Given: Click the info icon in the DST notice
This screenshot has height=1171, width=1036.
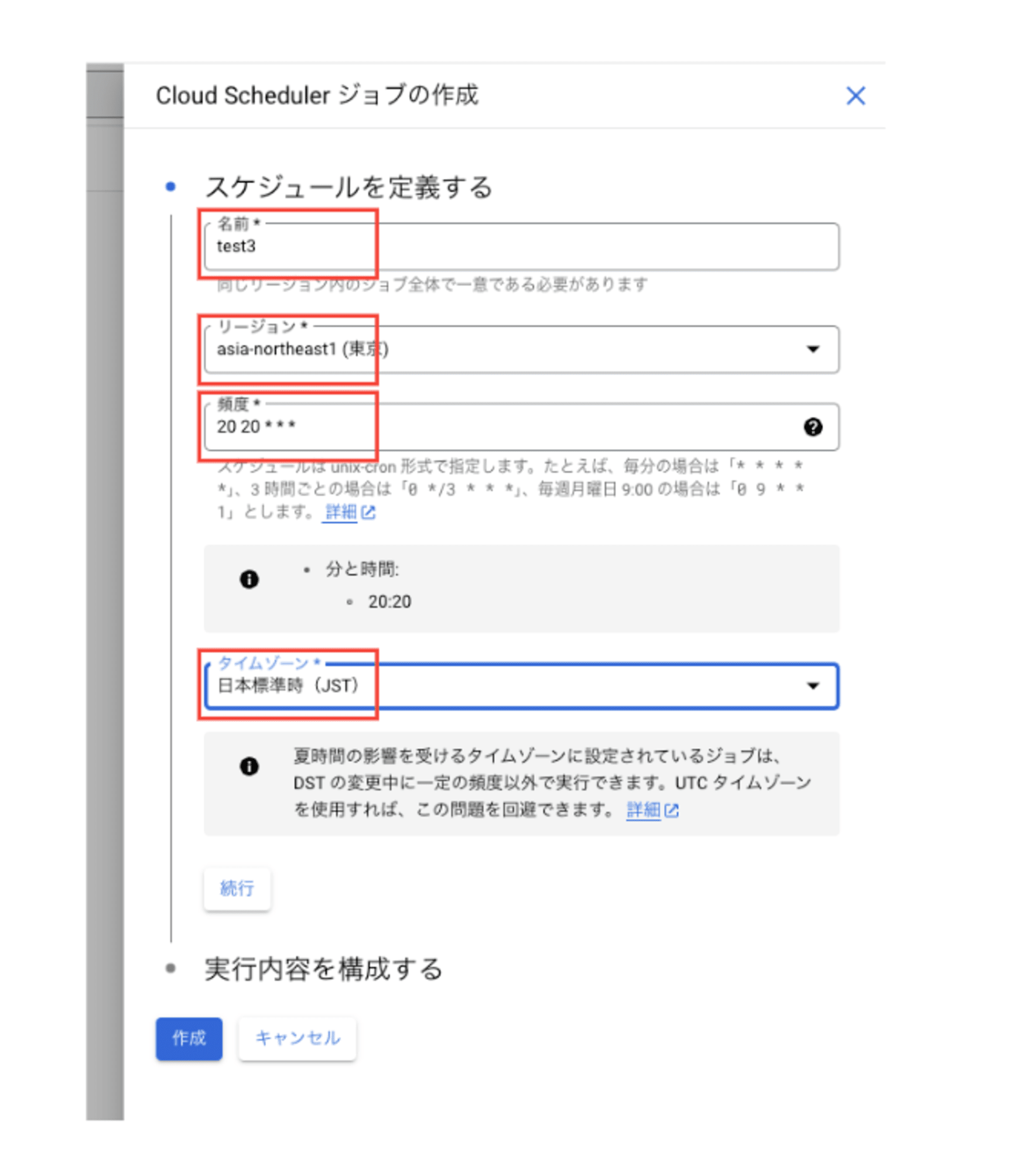Looking at the screenshot, I should pos(249,766).
